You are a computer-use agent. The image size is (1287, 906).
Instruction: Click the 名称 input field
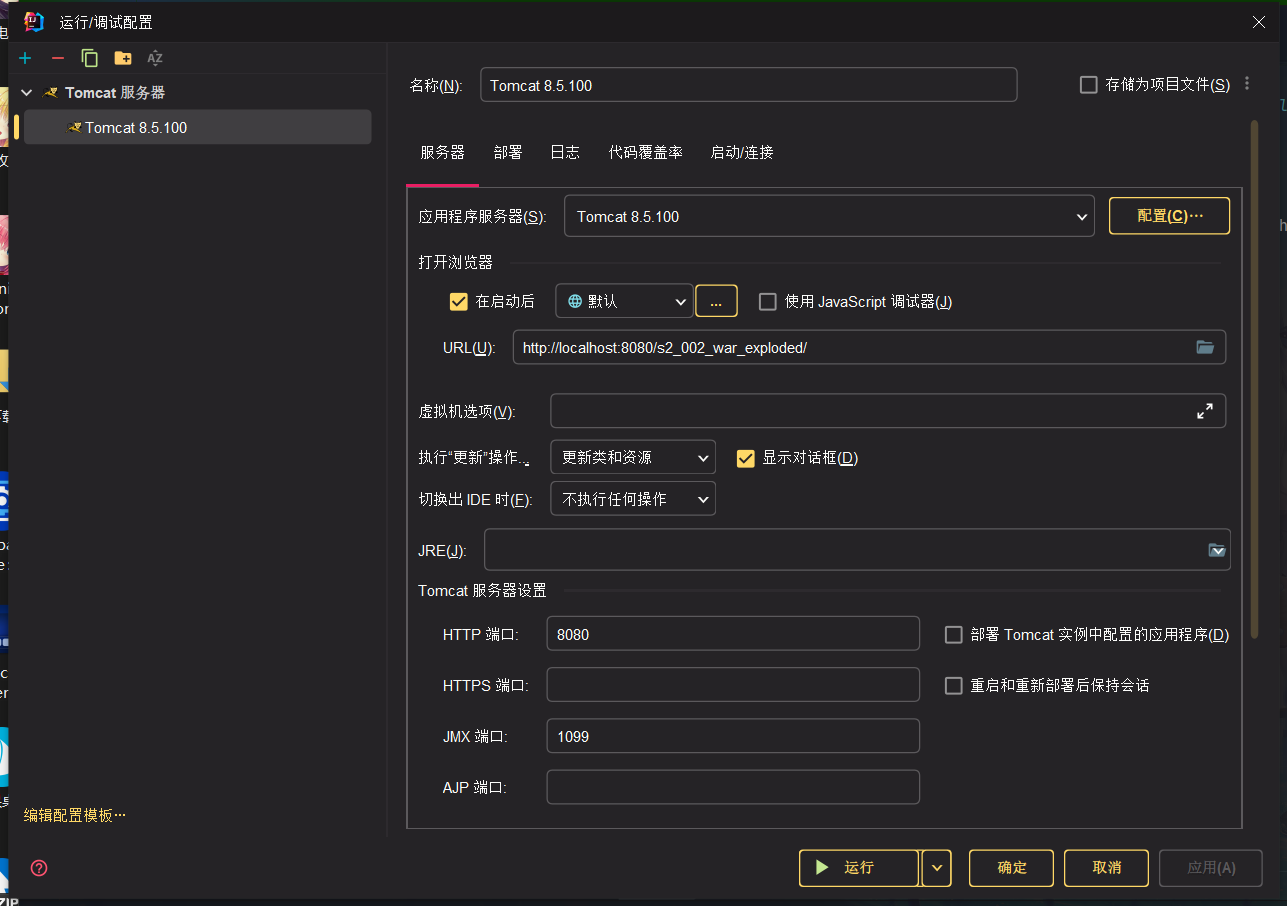[x=749, y=85]
